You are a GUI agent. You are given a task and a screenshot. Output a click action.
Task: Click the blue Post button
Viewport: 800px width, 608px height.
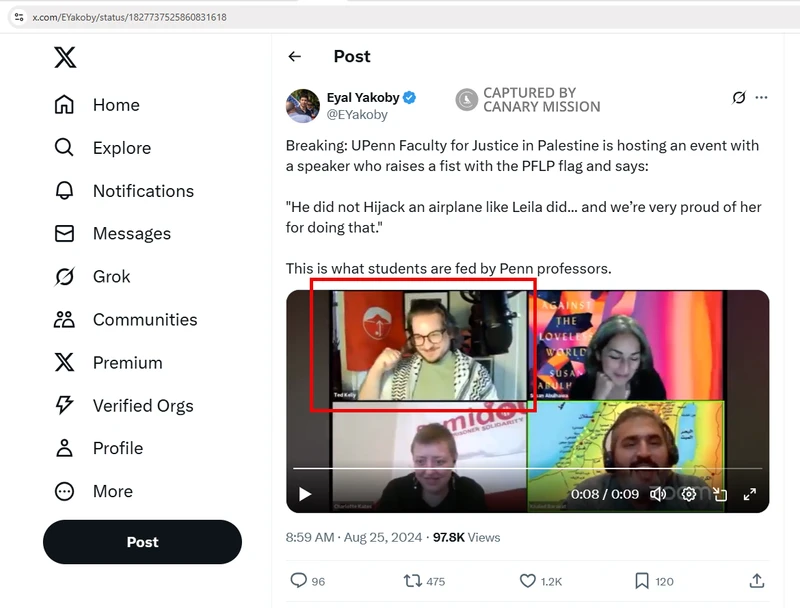(142, 542)
